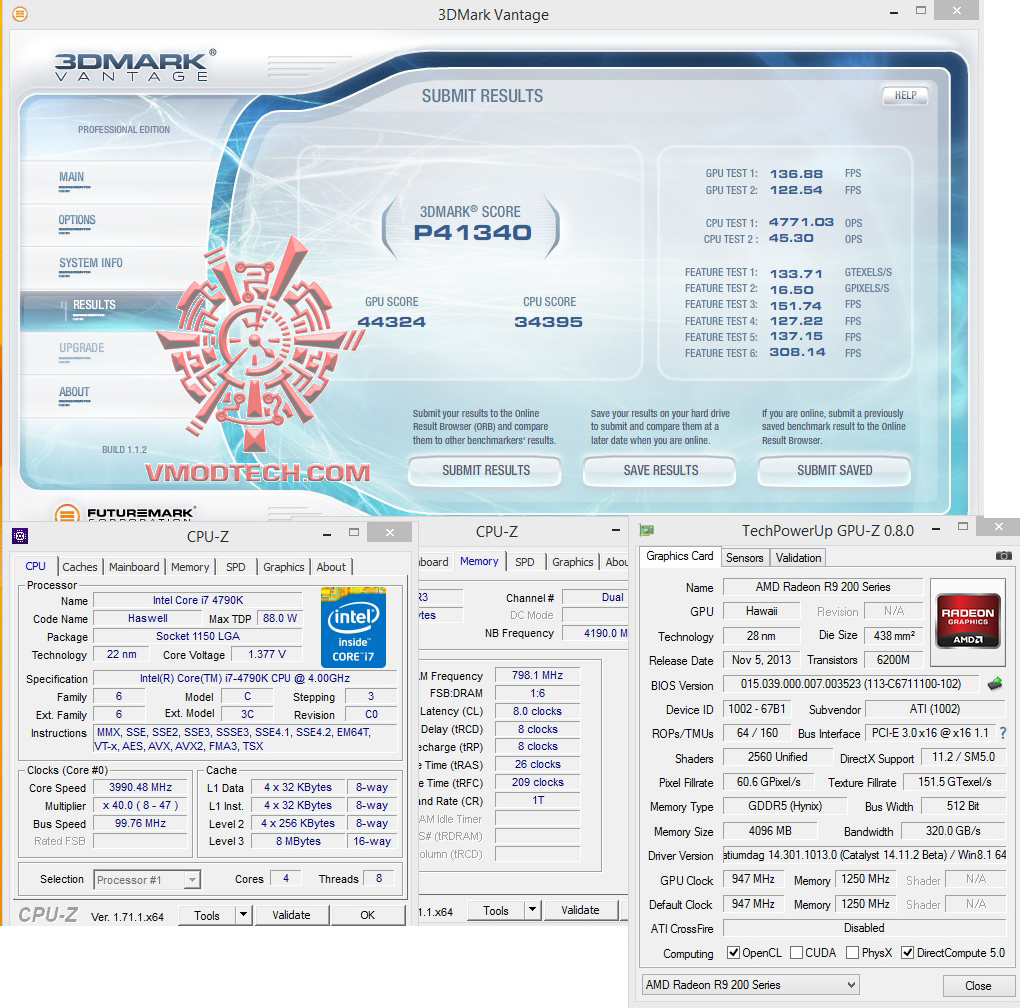This screenshot has width=1020, height=1008.
Task: Click the Driver Version field in GPU-Z
Action: 865,855
